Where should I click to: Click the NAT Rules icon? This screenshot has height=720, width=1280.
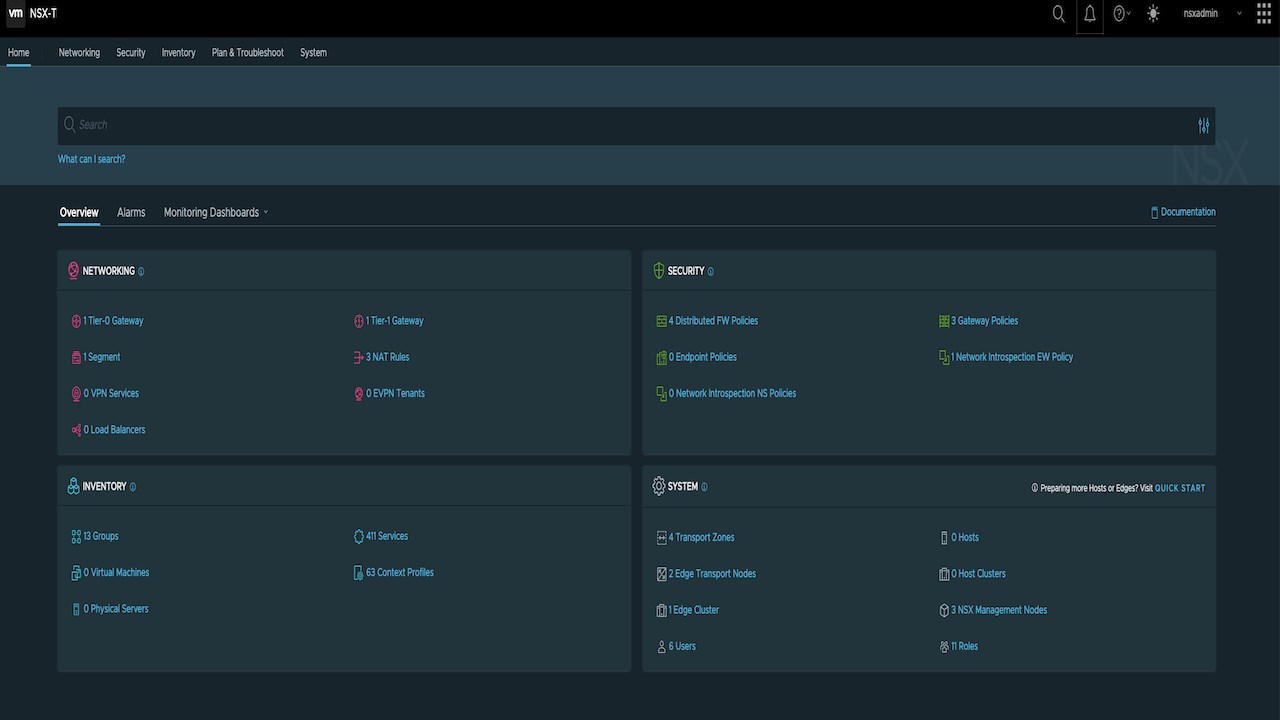click(359, 357)
